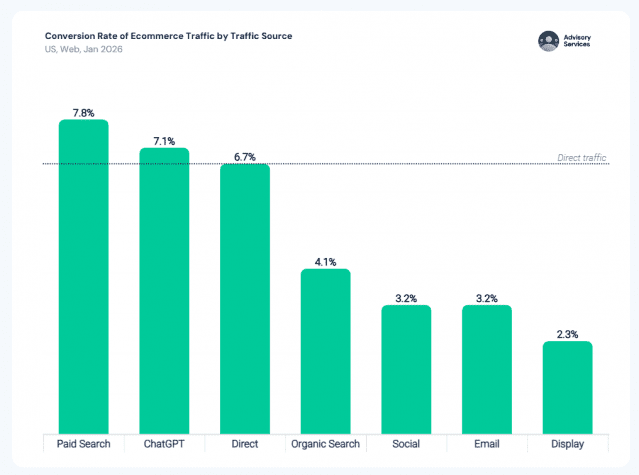Click the Social green bar
This screenshot has height=475, width=639.
point(406,368)
